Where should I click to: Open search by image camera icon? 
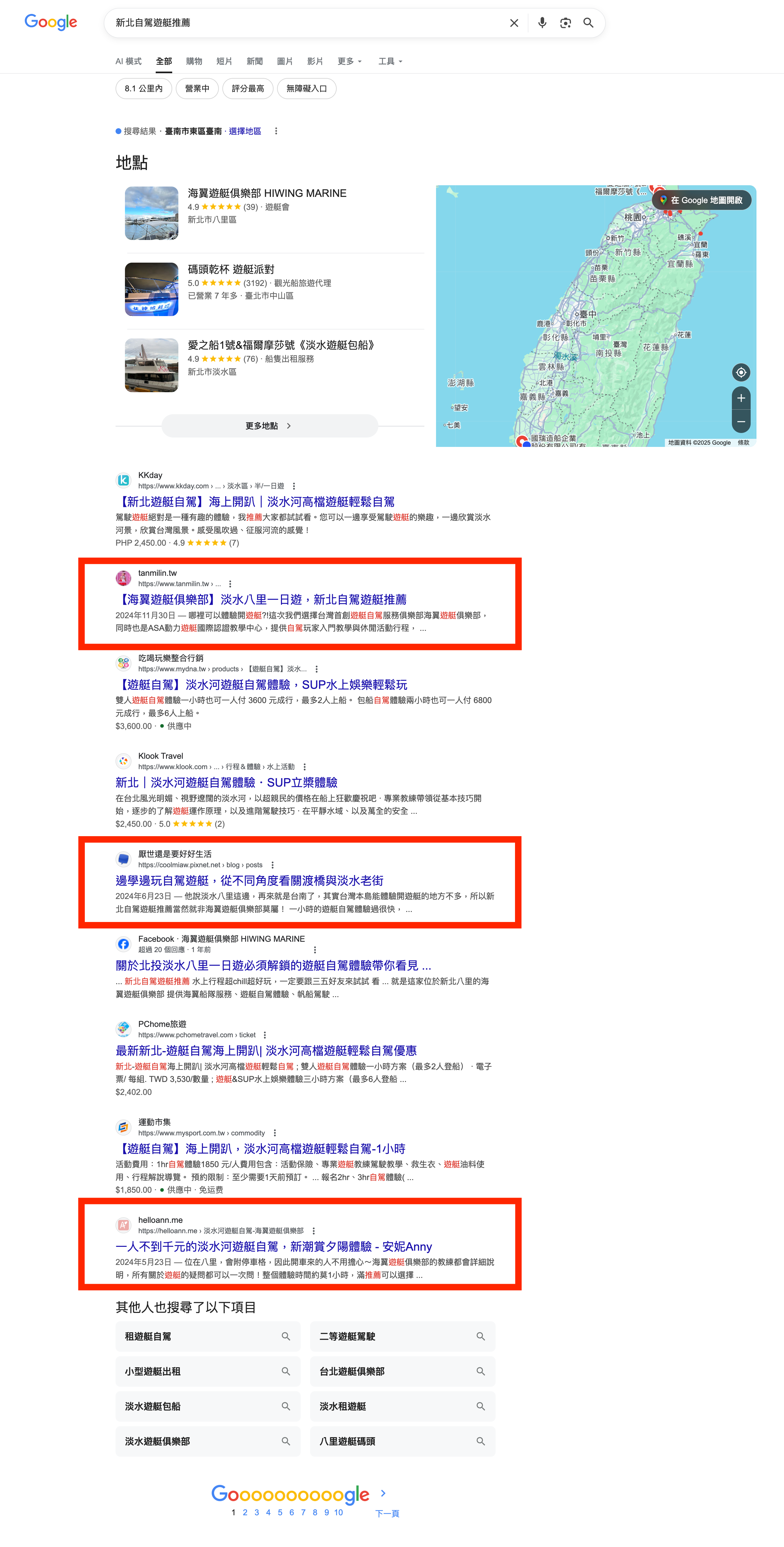pyautogui.click(x=565, y=23)
